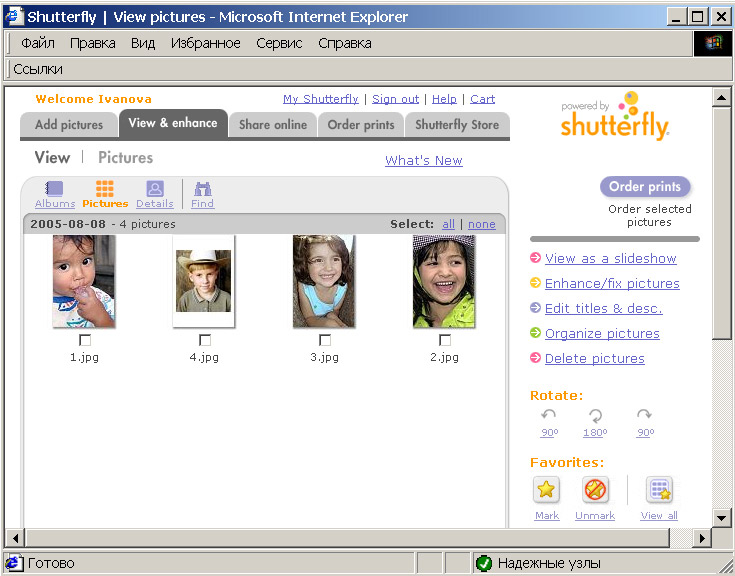Open the 4.jpg boy in hat thumbnail
The height and width of the screenshot is (576, 735).
(x=203, y=281)
